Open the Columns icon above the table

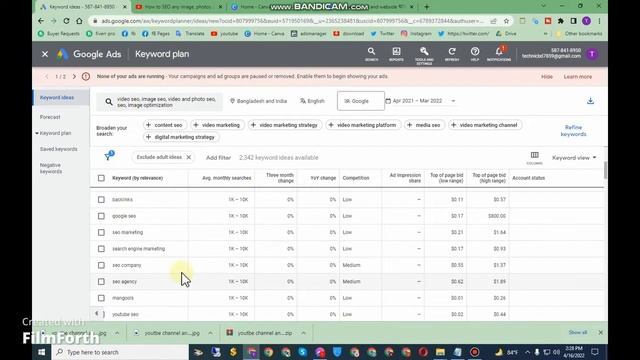pos(534,158)
